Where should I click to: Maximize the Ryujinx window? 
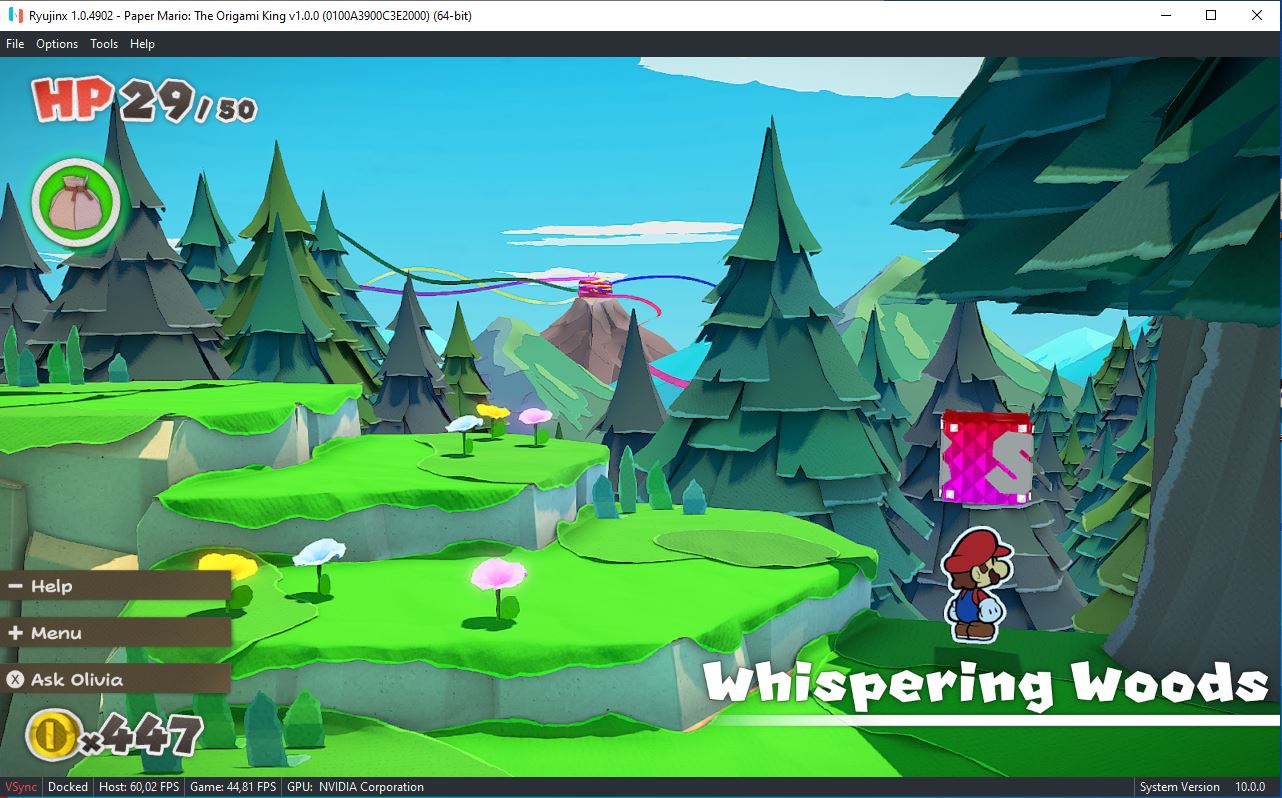pyautogui.click(x=1211, y=15)
